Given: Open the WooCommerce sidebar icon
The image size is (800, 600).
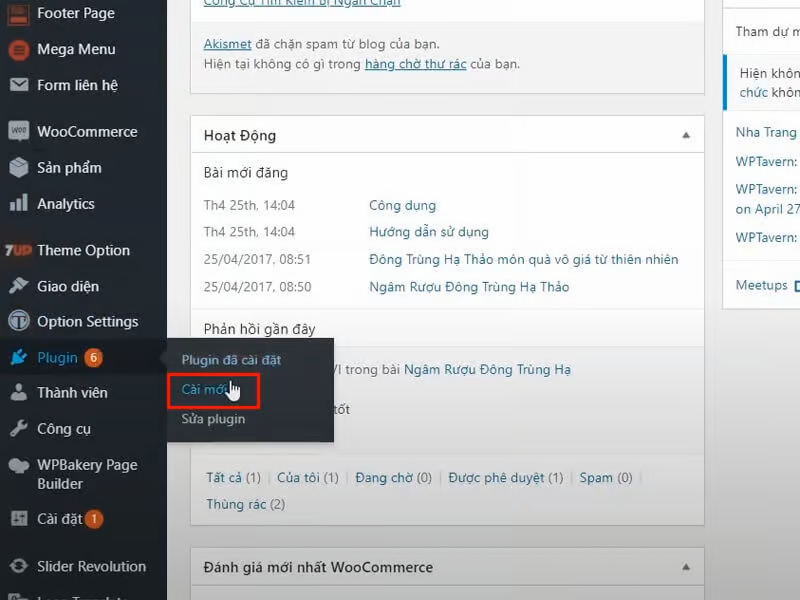Looking at the screenshot, I should pyautogui.click(x=20, y=131).
